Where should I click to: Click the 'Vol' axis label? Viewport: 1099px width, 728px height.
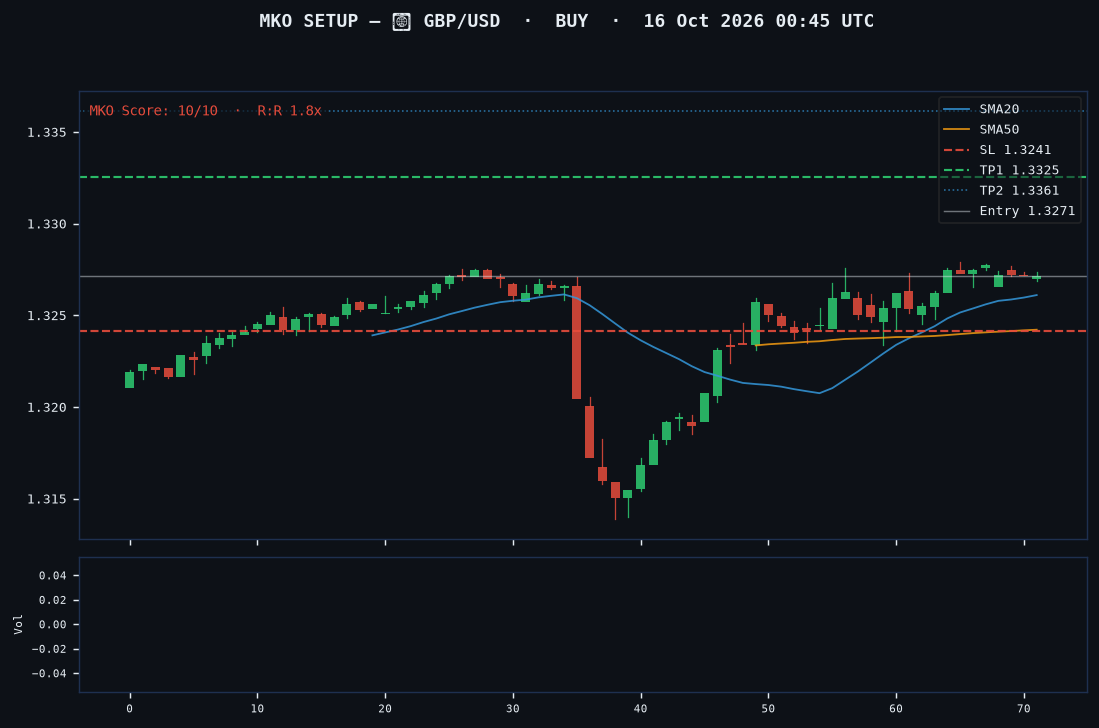click(x=18, y=624)
